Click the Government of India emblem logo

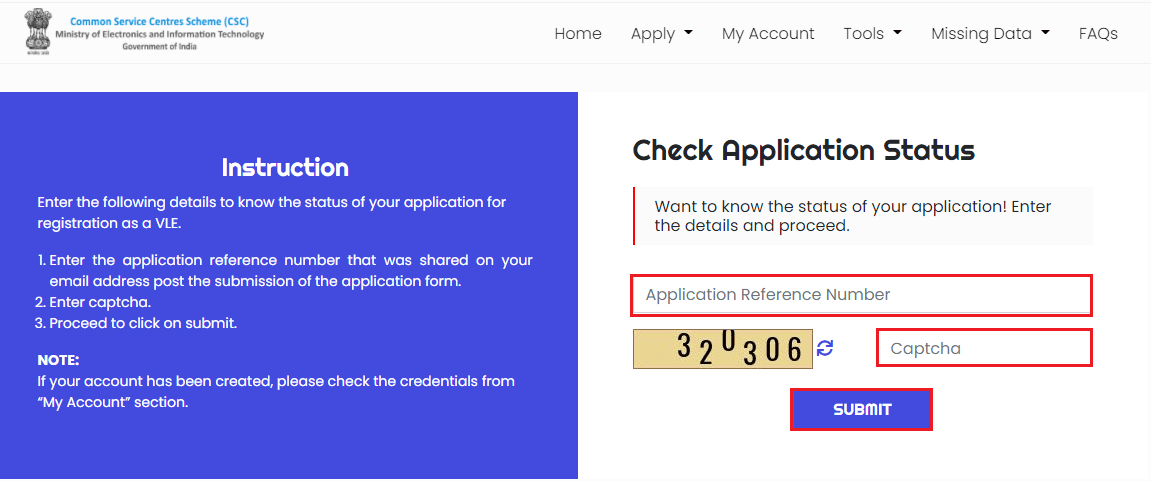36,32
